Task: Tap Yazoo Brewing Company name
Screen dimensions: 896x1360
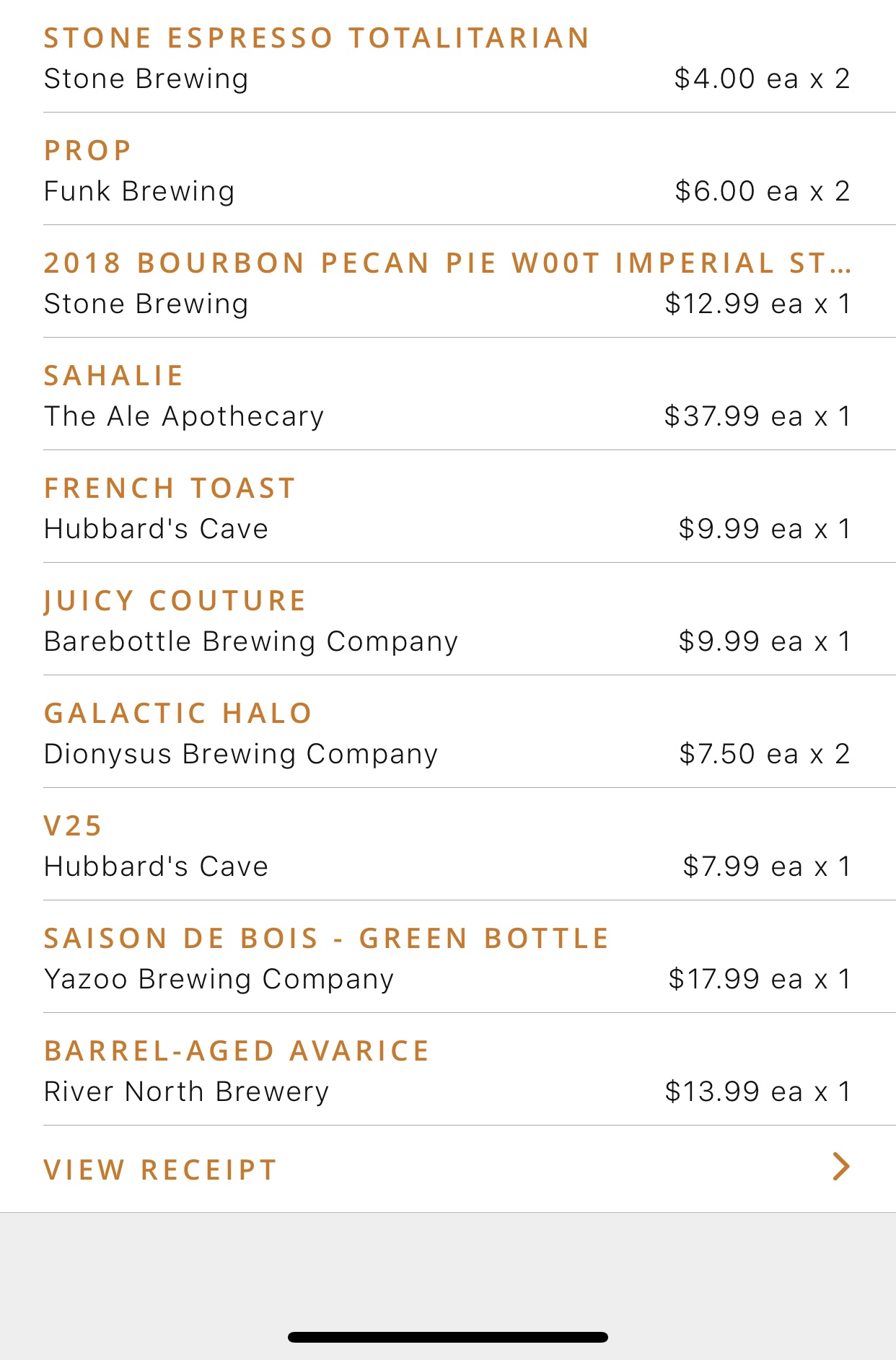Action: pyautogui.click(x=219, y=979)
